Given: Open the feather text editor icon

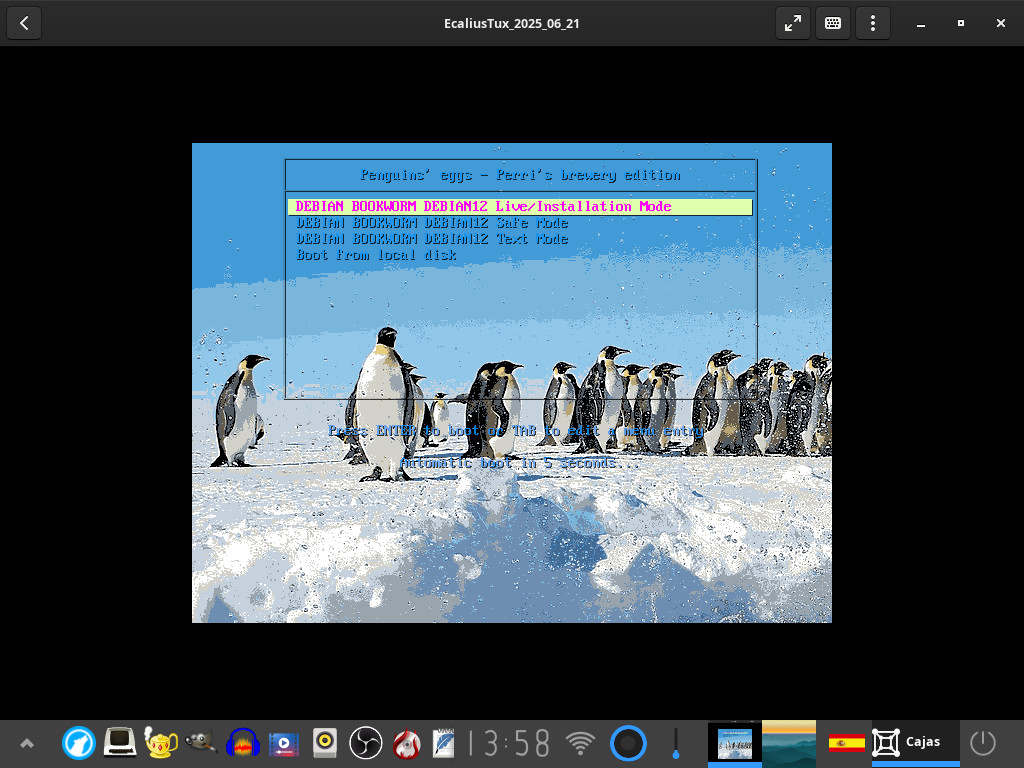Looking at the screenshot, I should pos(444,743).
